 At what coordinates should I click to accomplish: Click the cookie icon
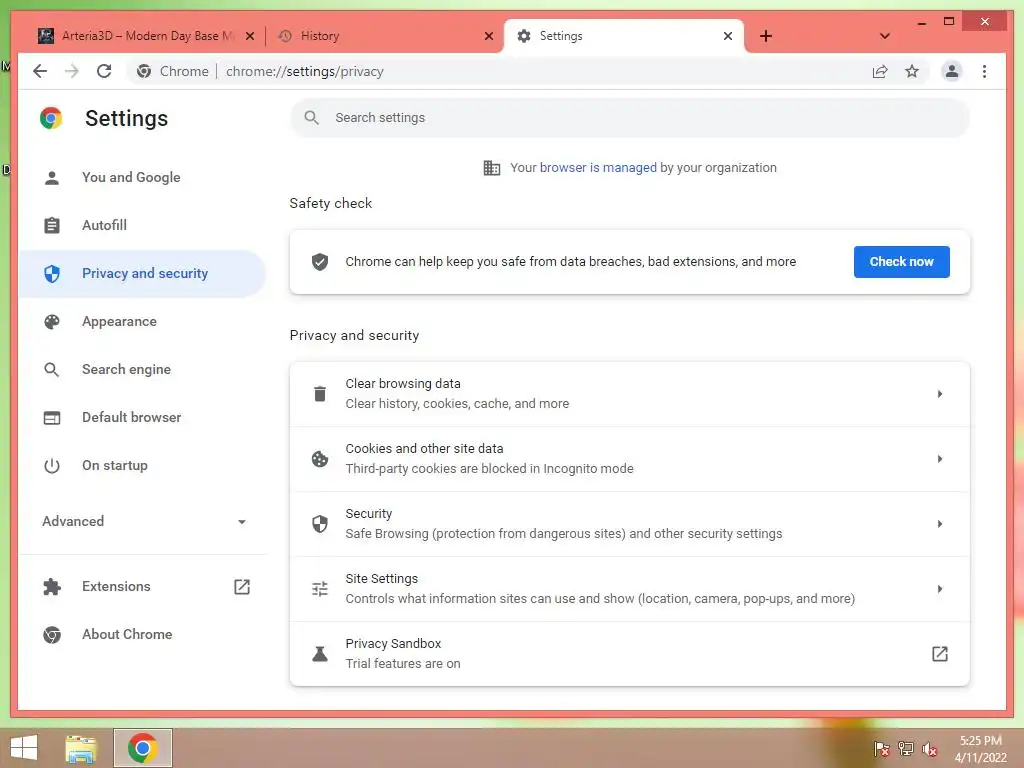[x=320, y=459]
